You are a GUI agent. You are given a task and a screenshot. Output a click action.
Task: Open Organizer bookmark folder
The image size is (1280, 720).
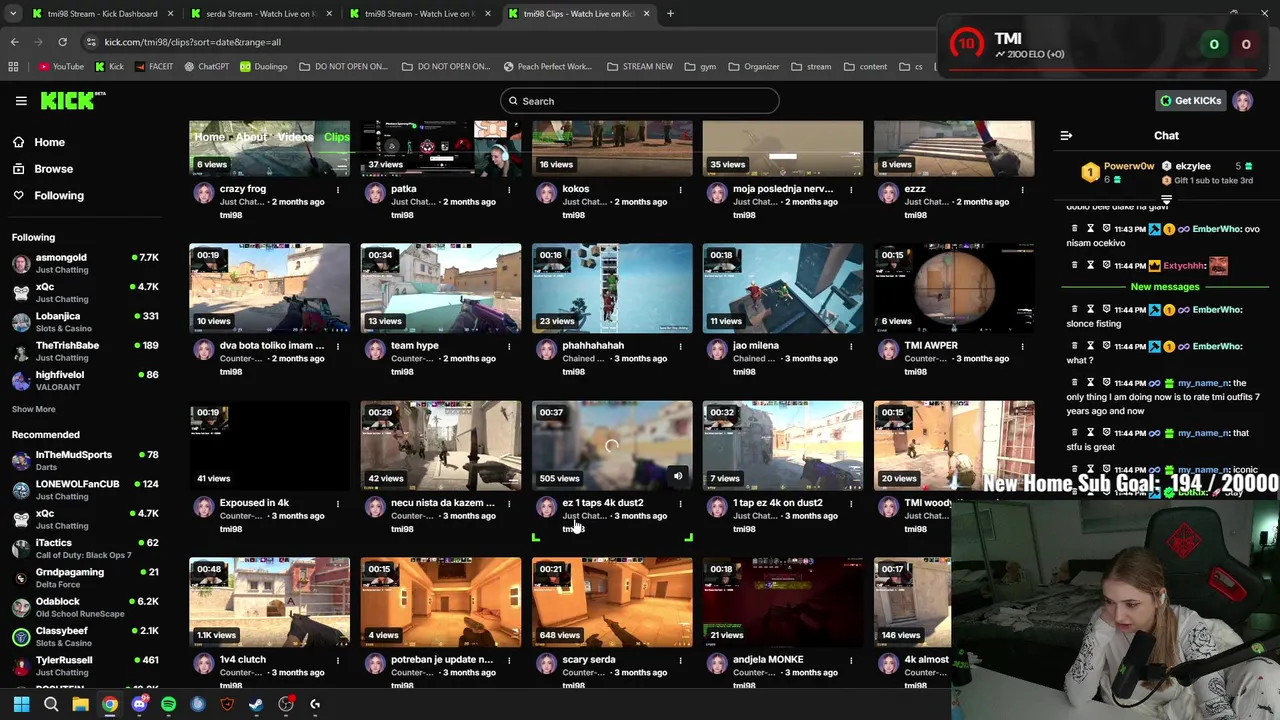pos(754,67)
